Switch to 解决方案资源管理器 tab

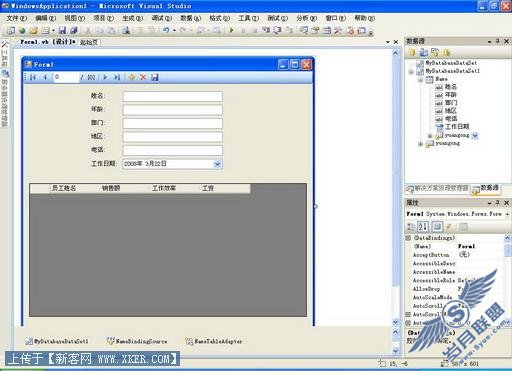437,189
